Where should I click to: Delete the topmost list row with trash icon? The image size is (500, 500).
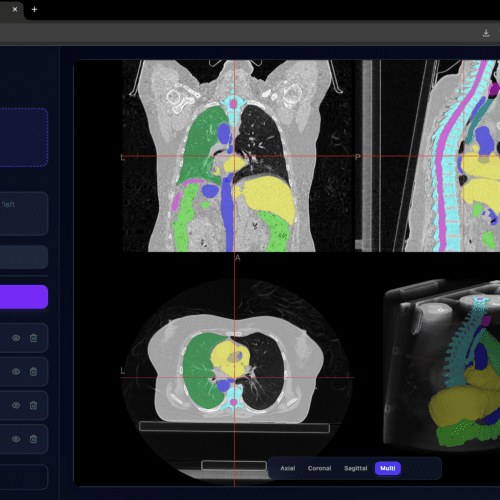coord(33,338)
